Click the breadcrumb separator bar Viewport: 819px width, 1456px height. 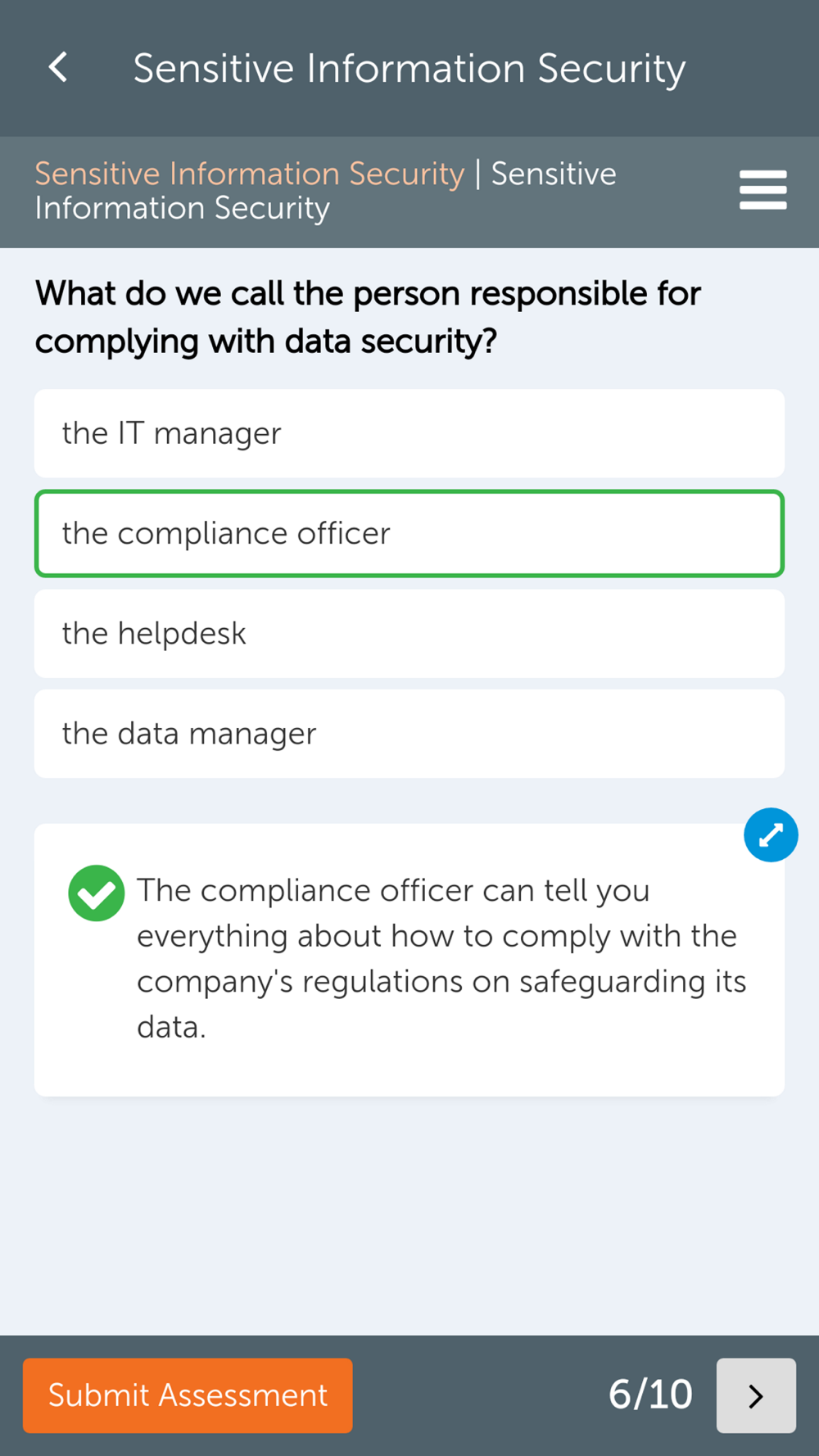[477, 174]
